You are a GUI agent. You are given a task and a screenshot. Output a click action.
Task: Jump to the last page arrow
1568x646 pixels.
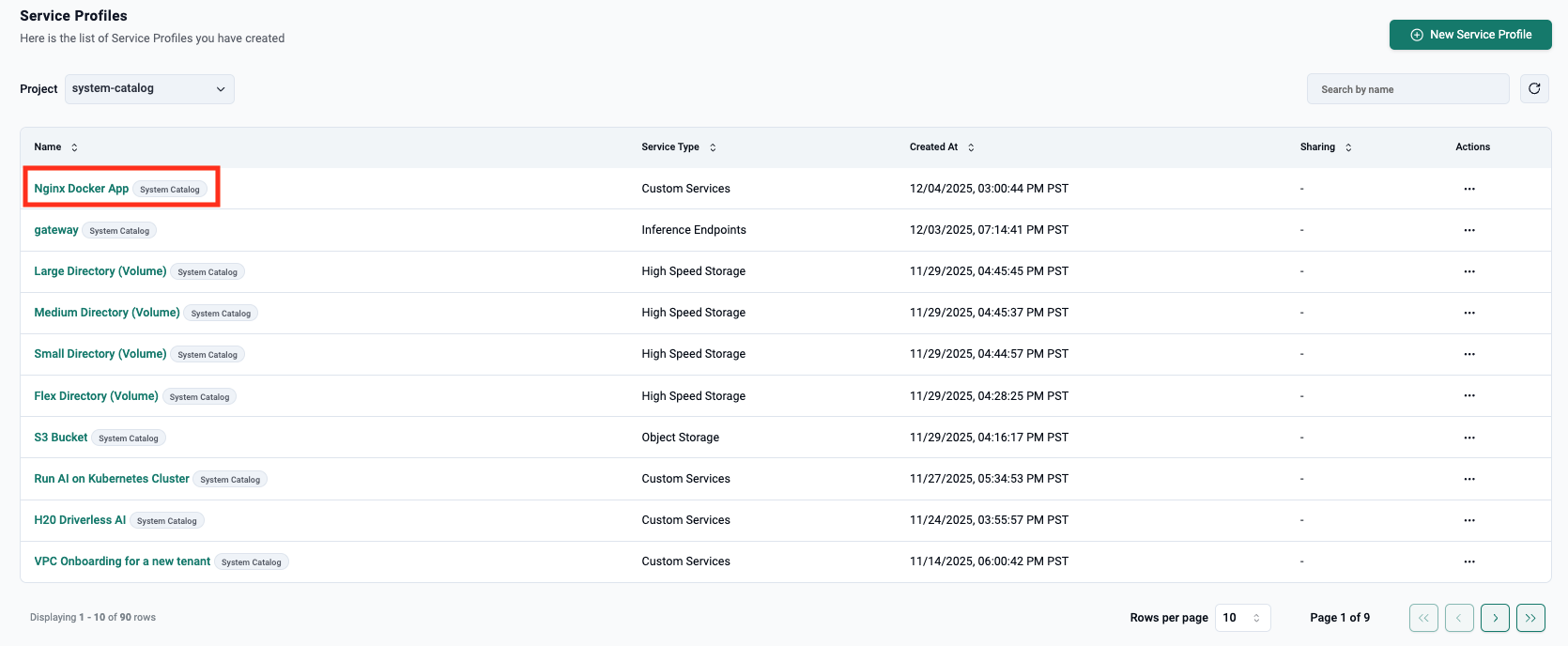(x=1530, y=618)
